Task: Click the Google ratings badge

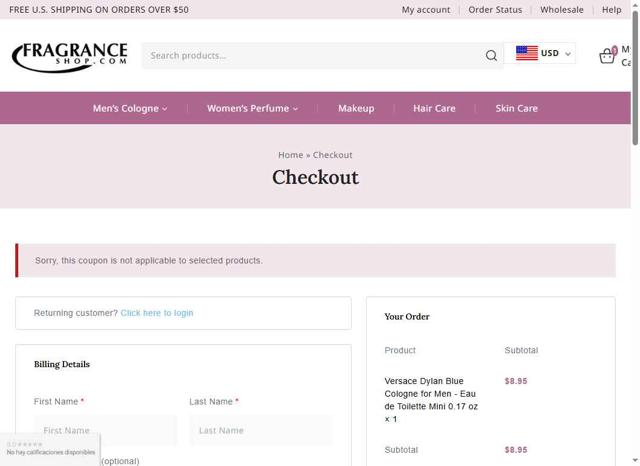Action: pyautogui.click(x=50, y=449)
